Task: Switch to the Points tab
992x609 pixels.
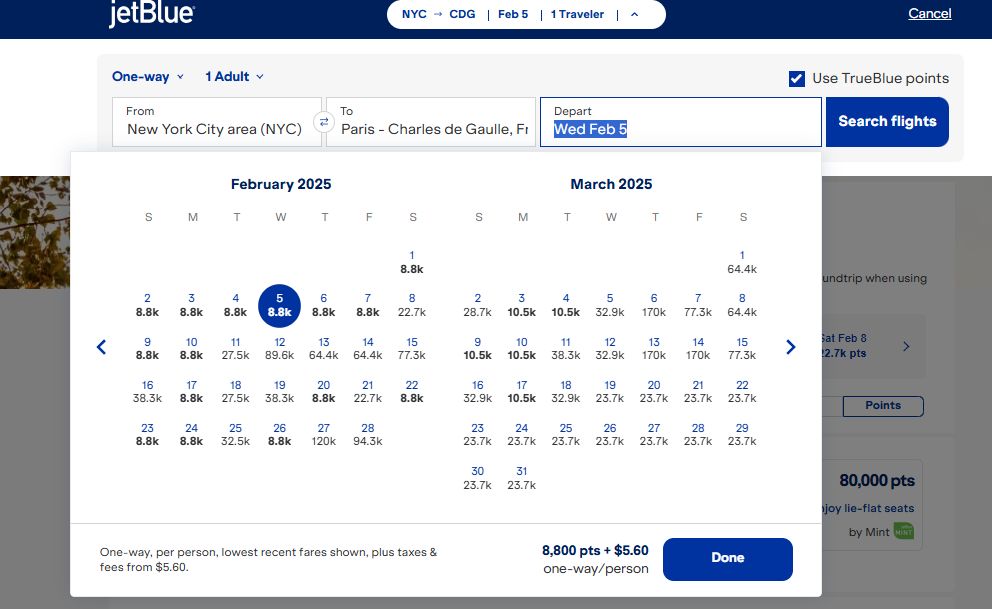Action: point(882,406)
